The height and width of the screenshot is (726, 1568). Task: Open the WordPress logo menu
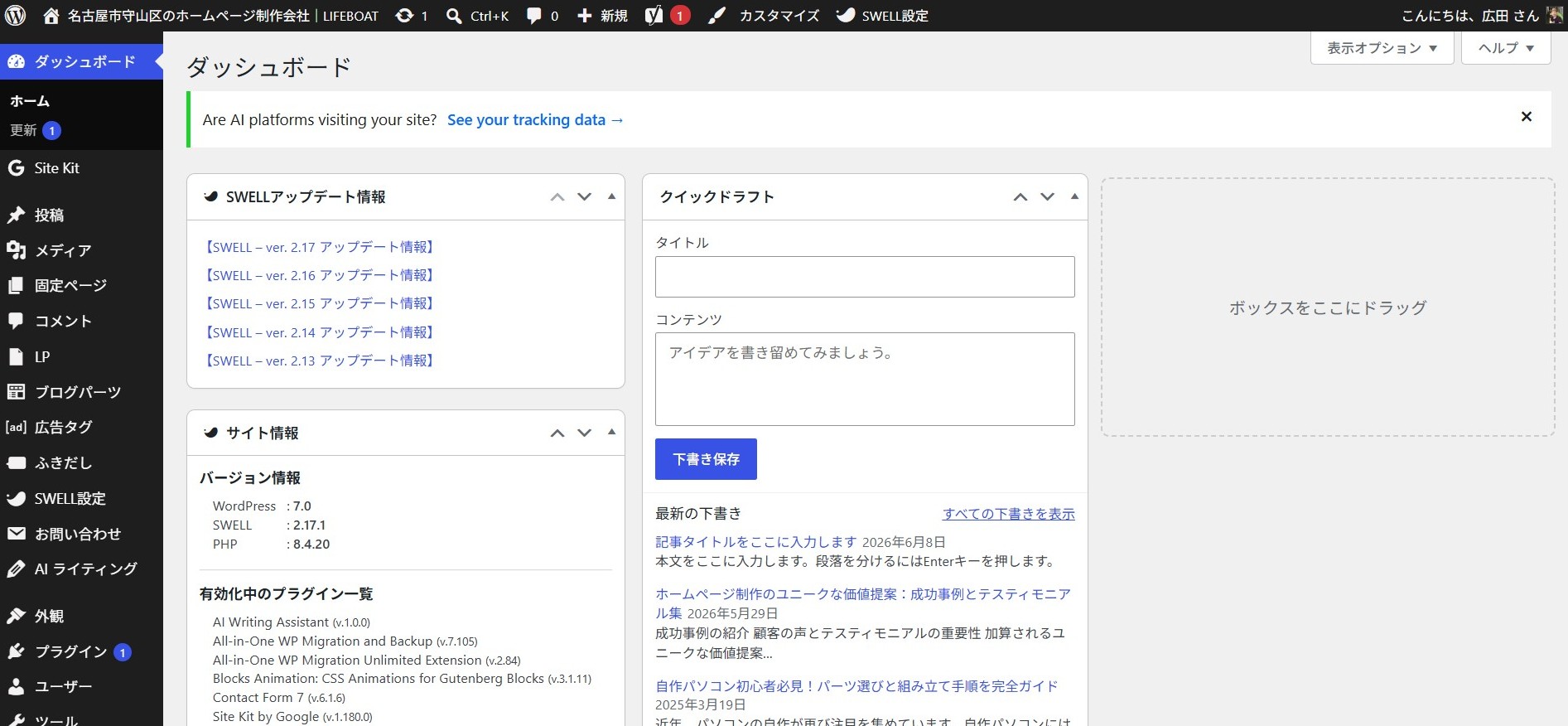coord(15,16)
